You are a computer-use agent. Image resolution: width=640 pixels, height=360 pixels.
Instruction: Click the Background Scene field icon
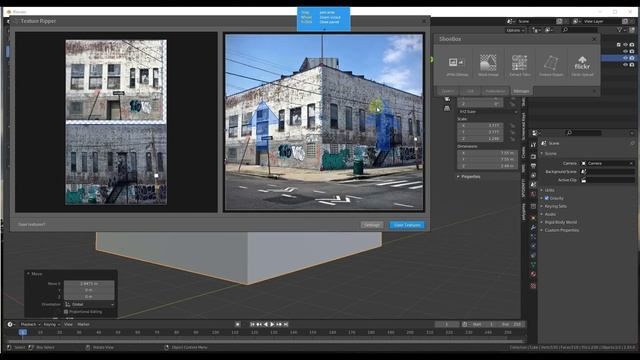tap(584, 171)
